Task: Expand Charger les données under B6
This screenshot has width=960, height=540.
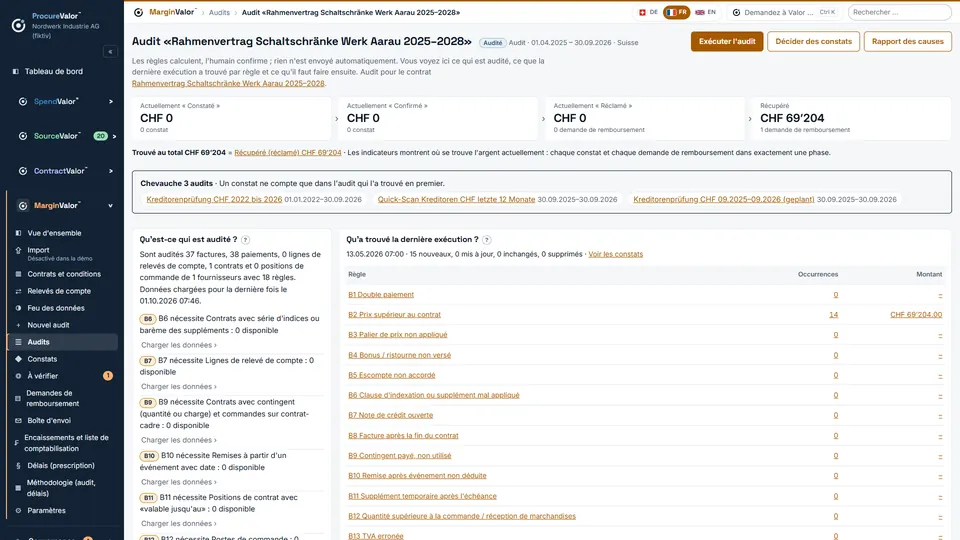Action: [x=179, y=345]
